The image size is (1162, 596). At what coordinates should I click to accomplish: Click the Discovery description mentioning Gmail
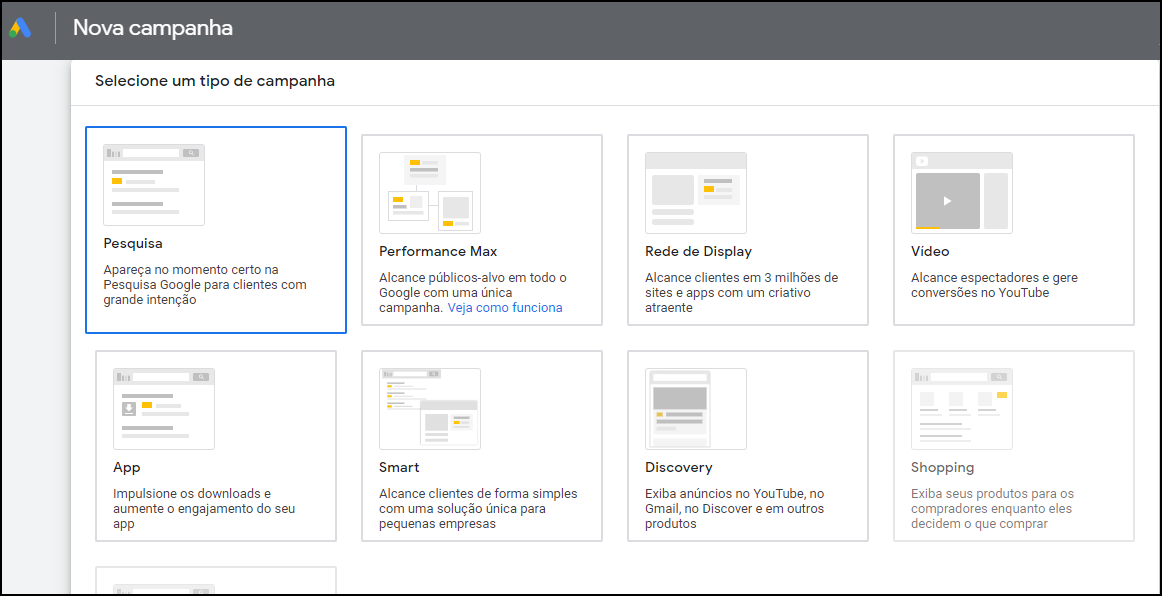point(734,509)
